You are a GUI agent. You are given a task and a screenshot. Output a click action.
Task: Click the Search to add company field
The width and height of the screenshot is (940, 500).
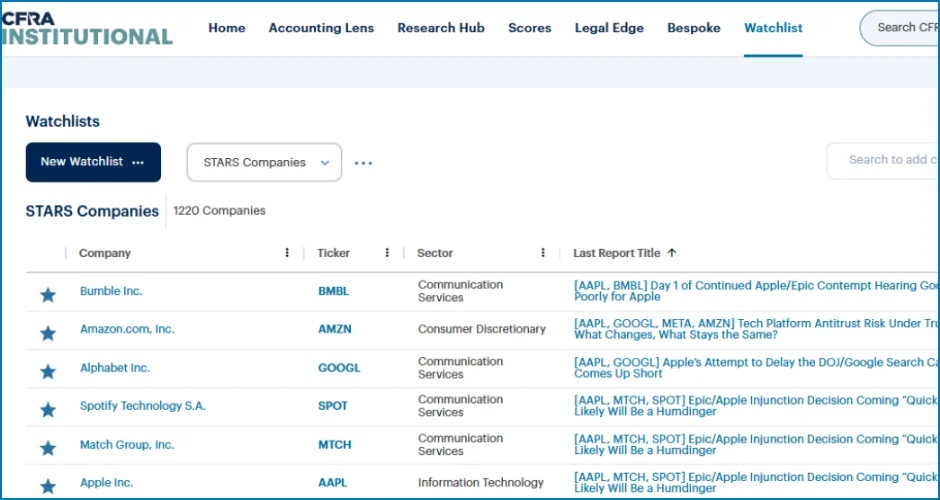pyautogui.click(x=883, y=161)
